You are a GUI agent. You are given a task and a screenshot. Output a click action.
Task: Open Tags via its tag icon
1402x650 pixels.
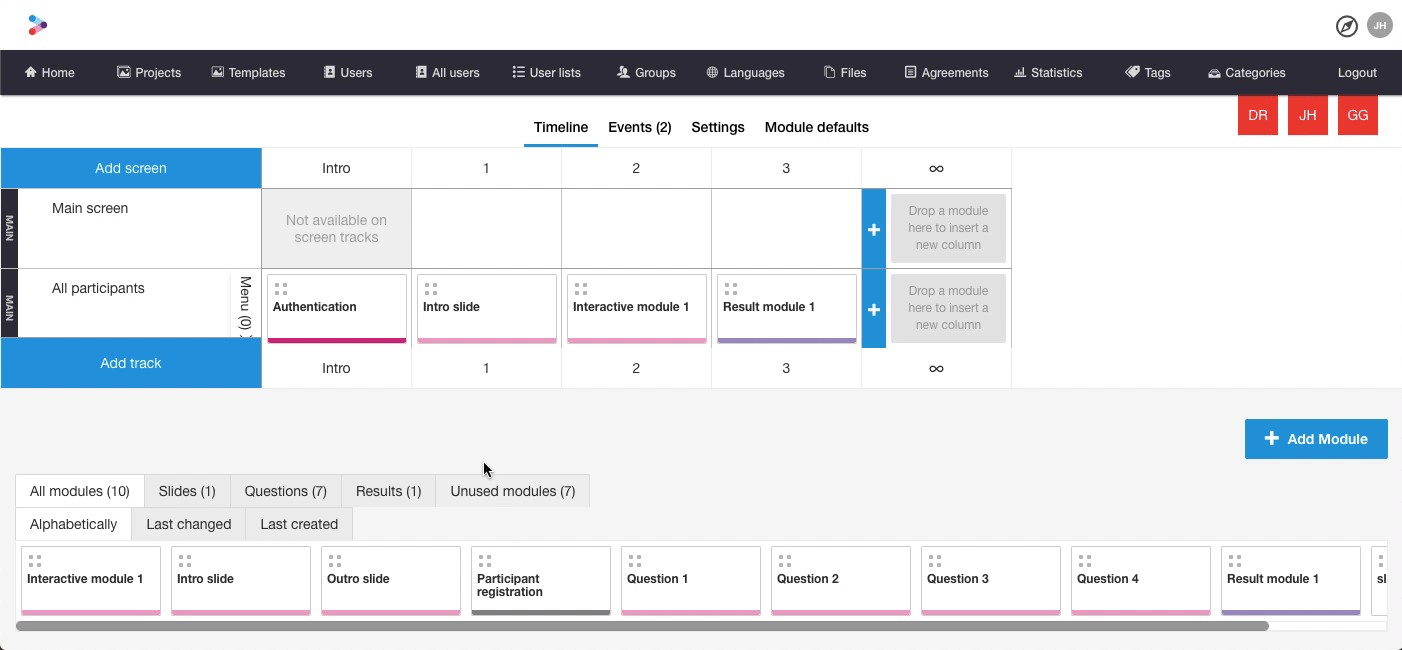(x=1132, y=72)
